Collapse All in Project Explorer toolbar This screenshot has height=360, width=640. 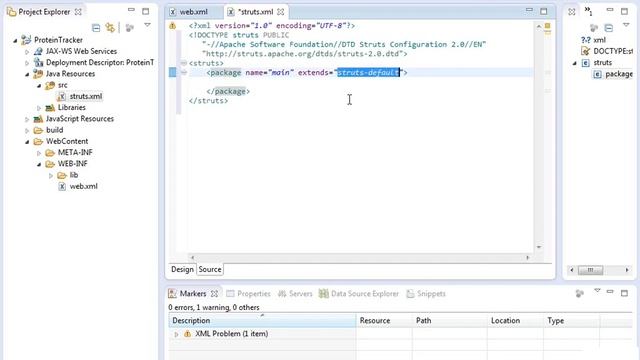(96, 27)
